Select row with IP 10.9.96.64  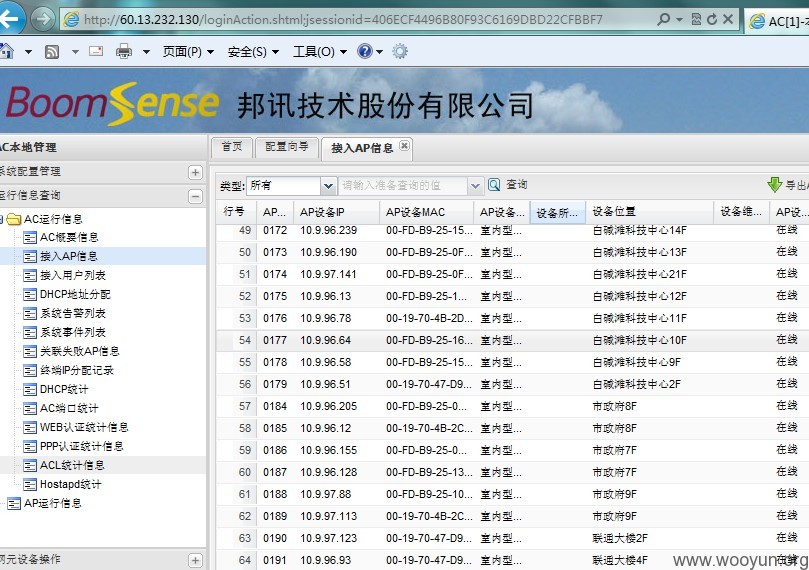(x=512, y=340)
